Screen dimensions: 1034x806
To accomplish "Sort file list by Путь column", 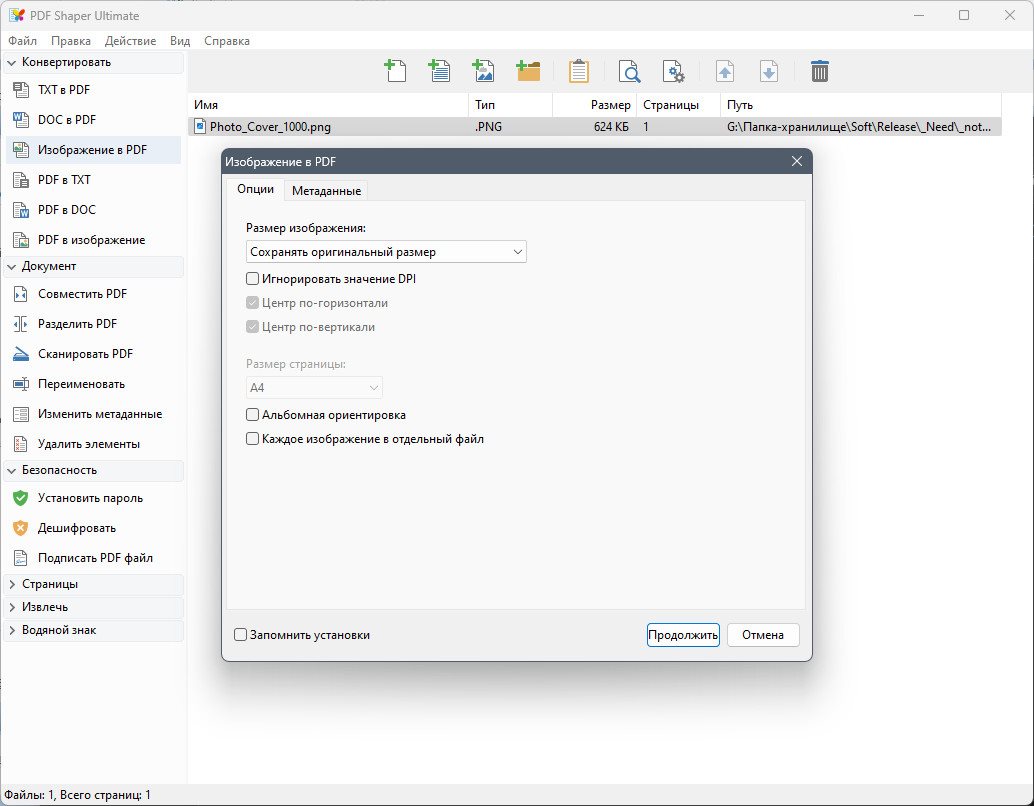I will (861, 105).
